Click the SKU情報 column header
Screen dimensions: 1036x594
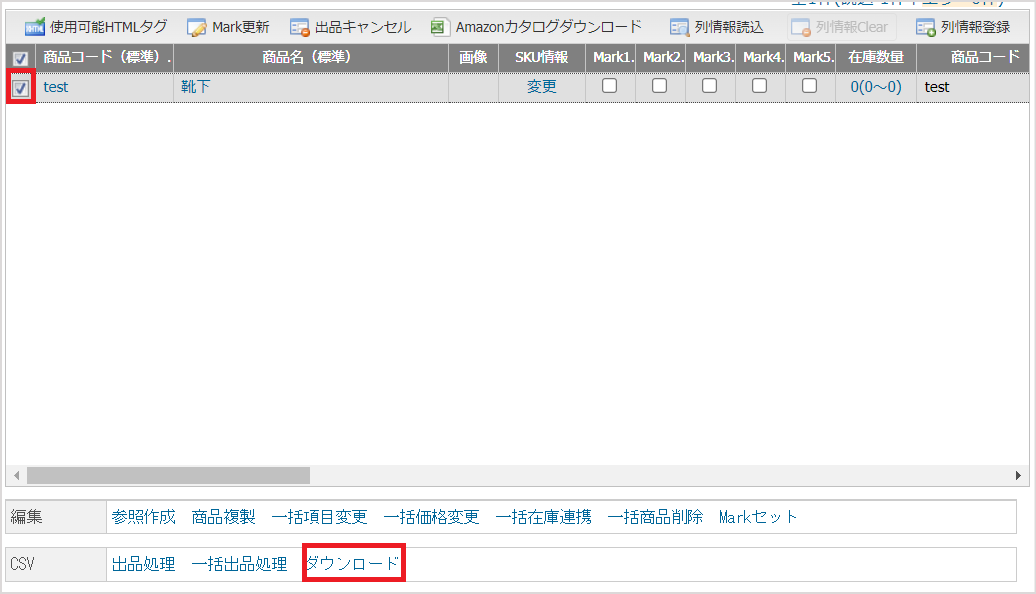pyautogui.click(x=542, y=57)
